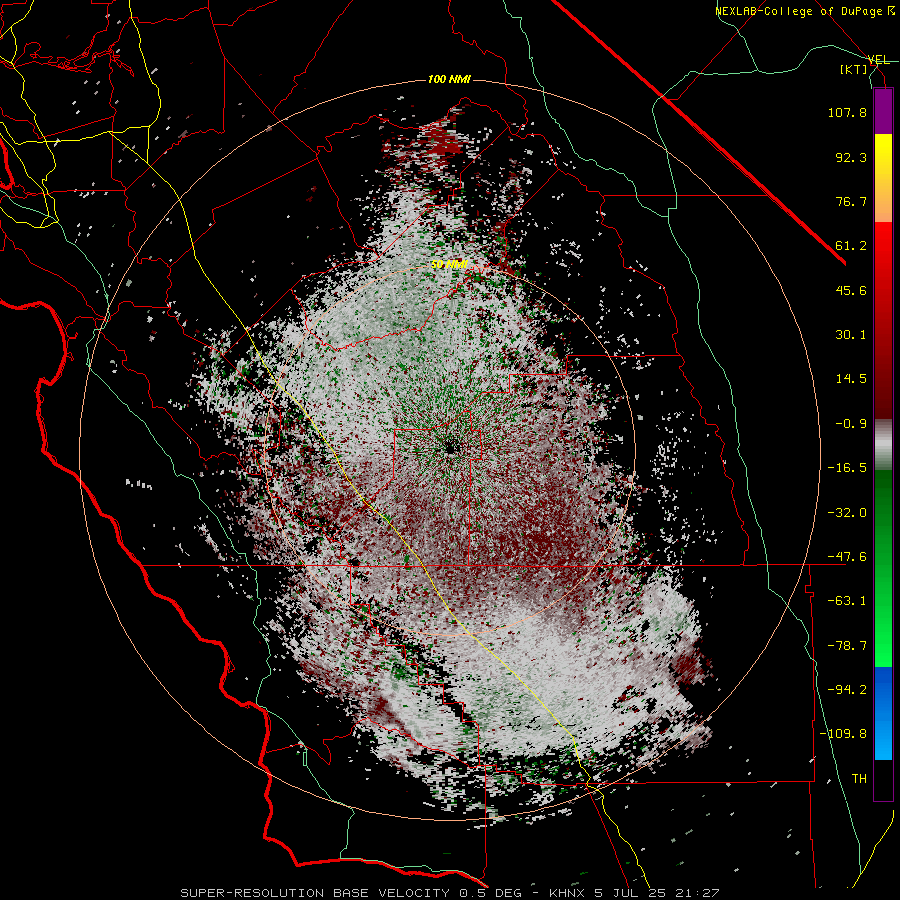900x900 pixels.
Task: Click the -32.0 value on the velocity scale
Action: tap(847, 513)
